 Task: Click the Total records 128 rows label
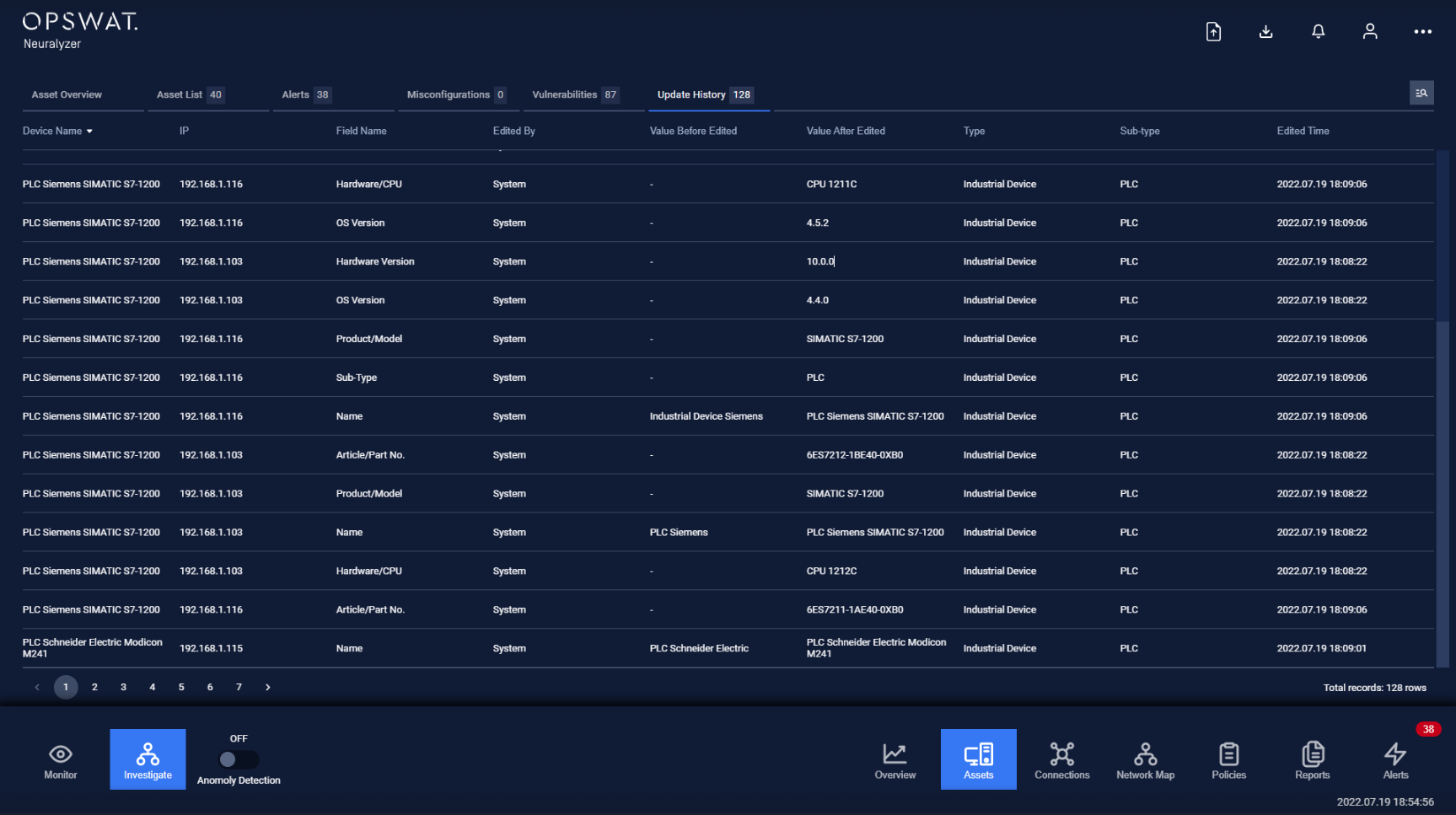pyautogui.click(x=1374, y=688)
